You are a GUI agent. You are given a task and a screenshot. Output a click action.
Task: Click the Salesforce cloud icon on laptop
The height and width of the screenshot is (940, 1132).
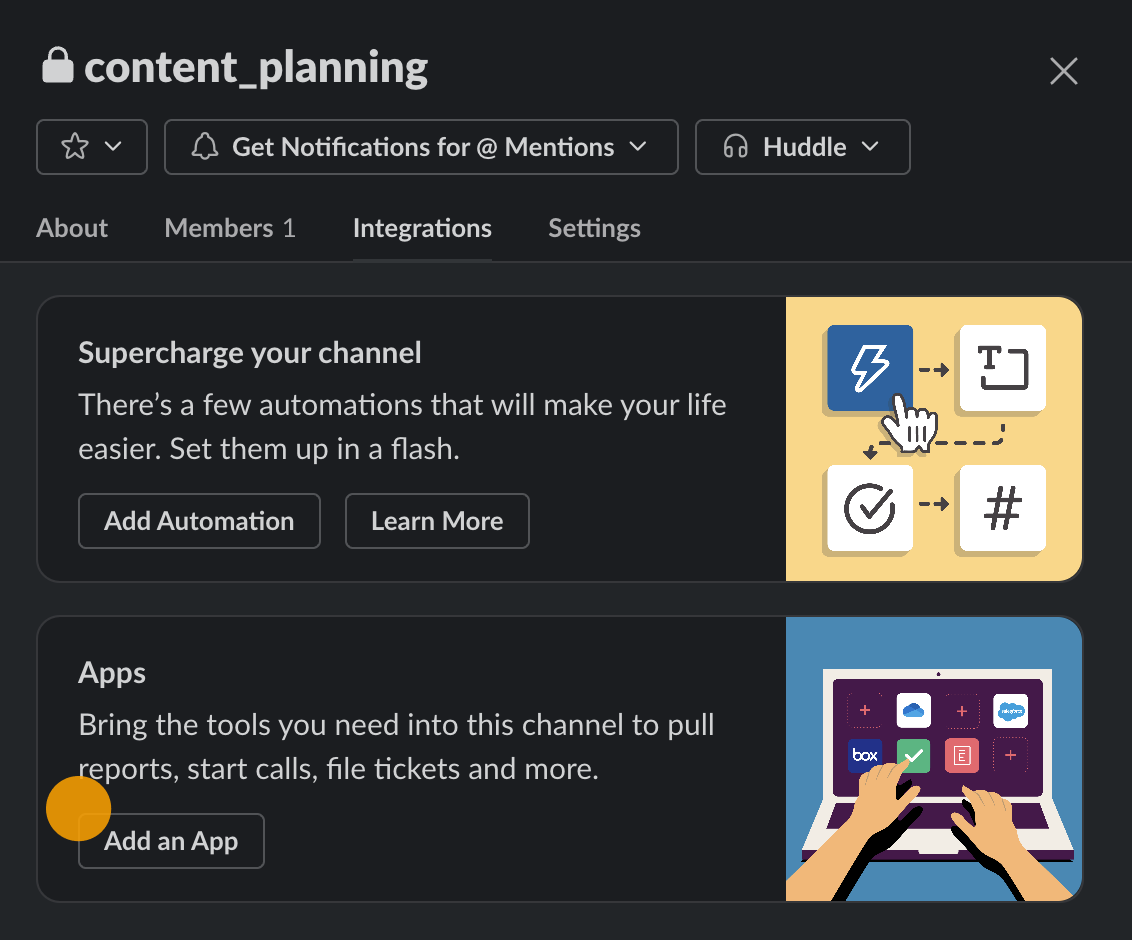point(1011,711)
